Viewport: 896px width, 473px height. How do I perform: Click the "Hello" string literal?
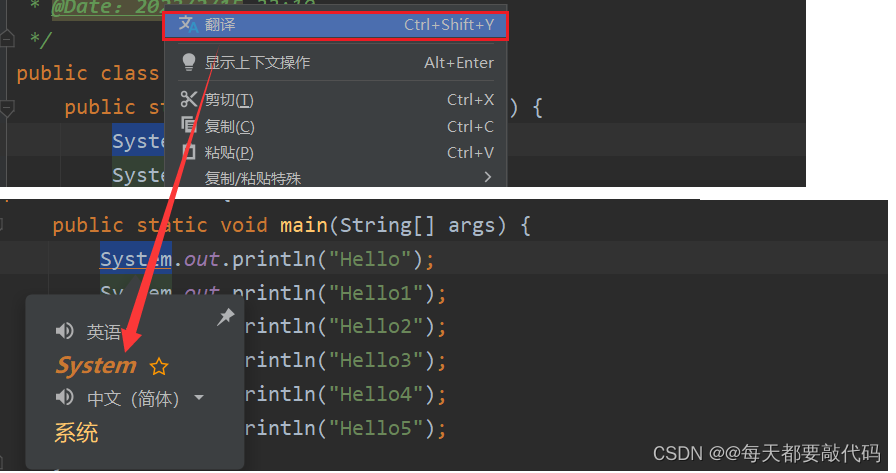tap(370, 259)
